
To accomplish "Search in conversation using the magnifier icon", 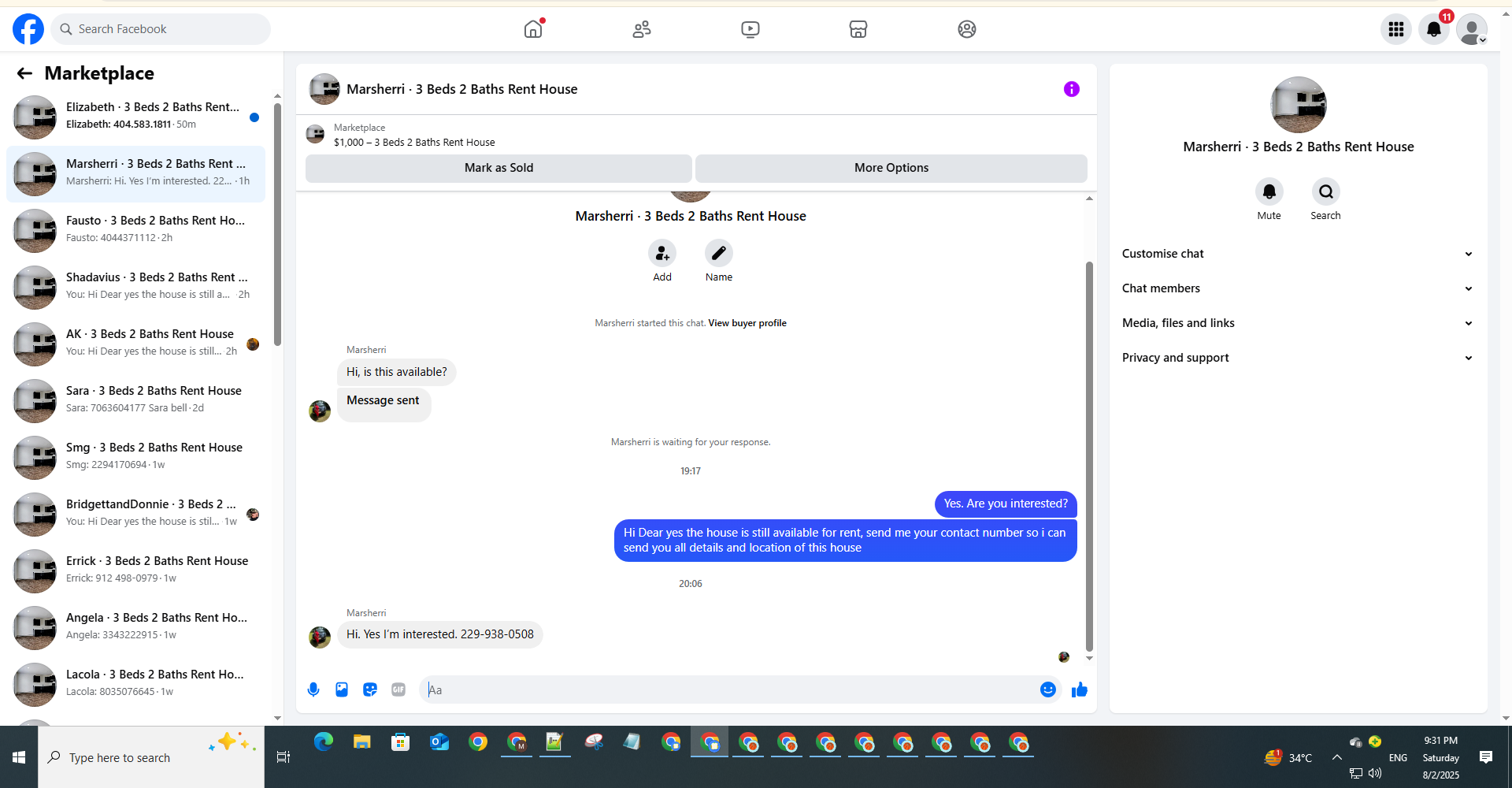I will 1325,191.
